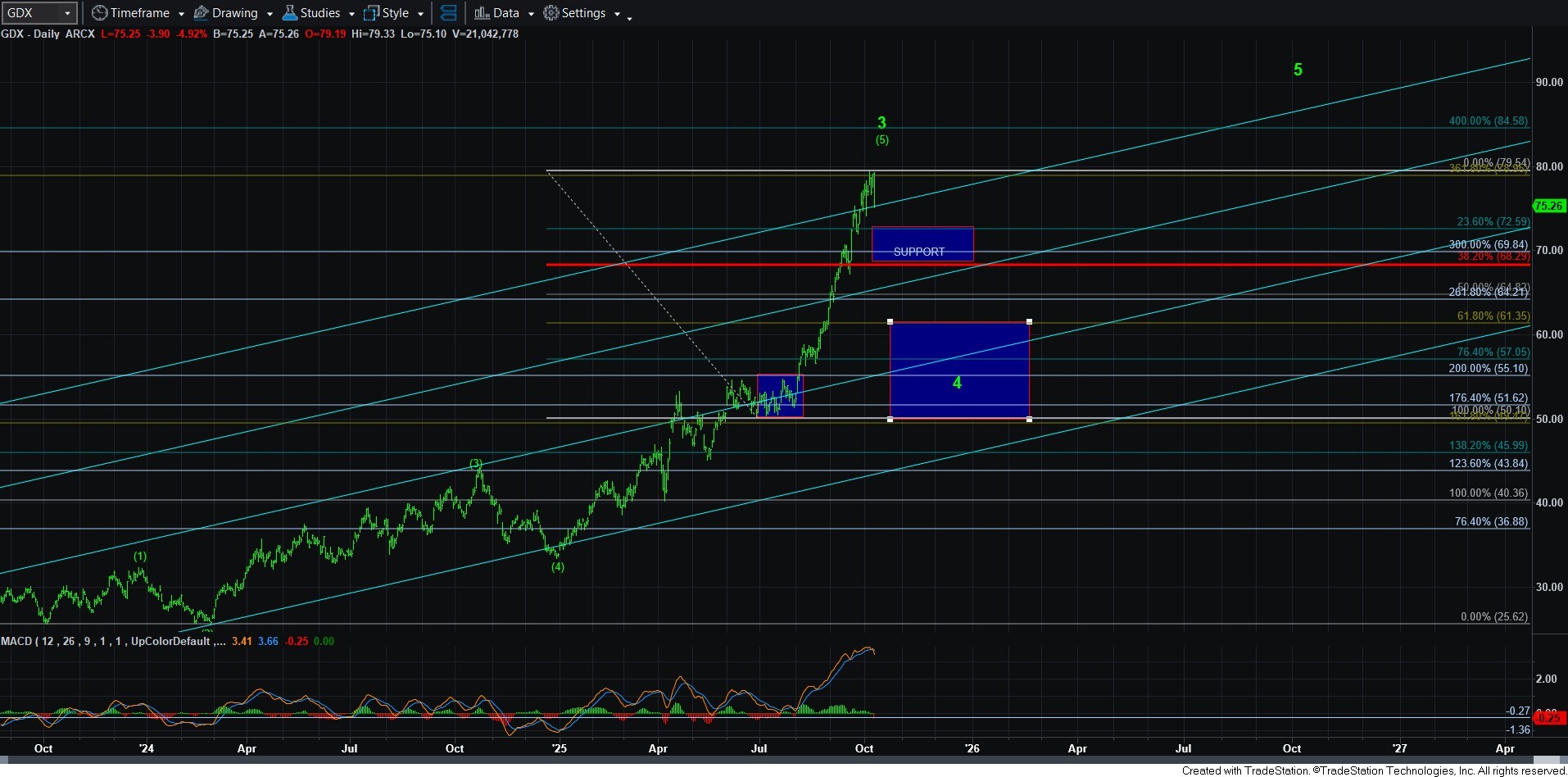
Task: Click the Data bar chart icon
Action: 482,13
